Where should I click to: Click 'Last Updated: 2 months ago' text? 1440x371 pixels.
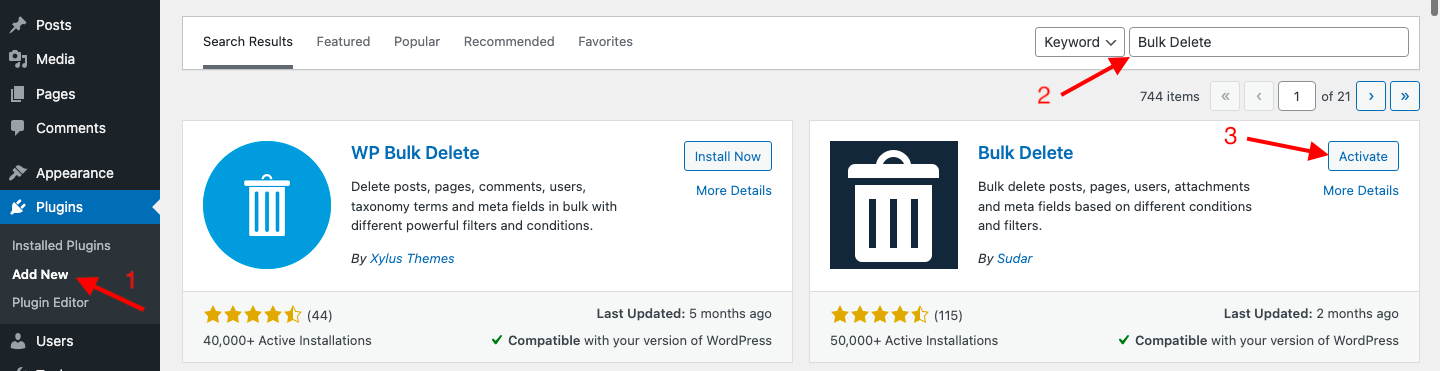pyautogui.click(x=1311, y=314)
